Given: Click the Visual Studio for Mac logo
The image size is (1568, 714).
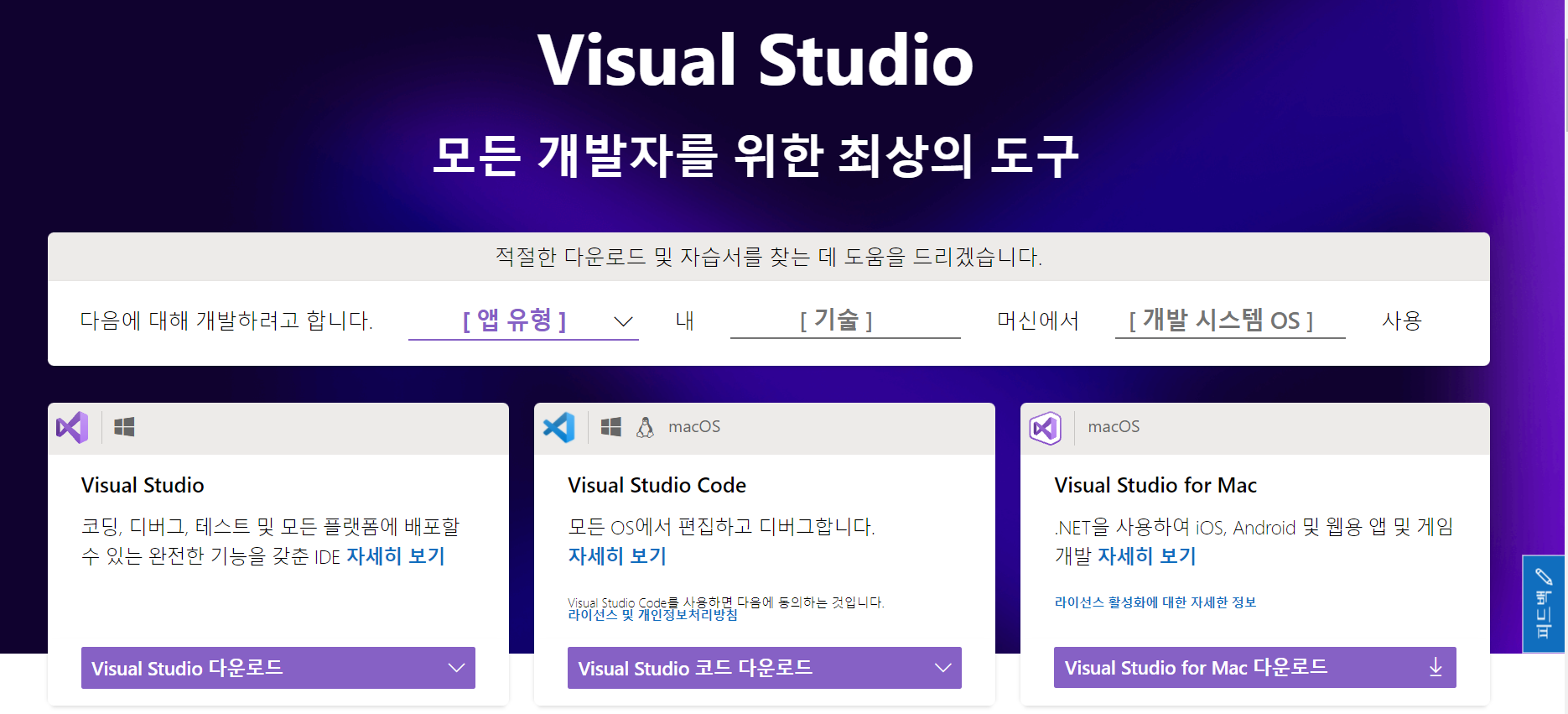Looking at the screenshot, I should click(1045, 428).
